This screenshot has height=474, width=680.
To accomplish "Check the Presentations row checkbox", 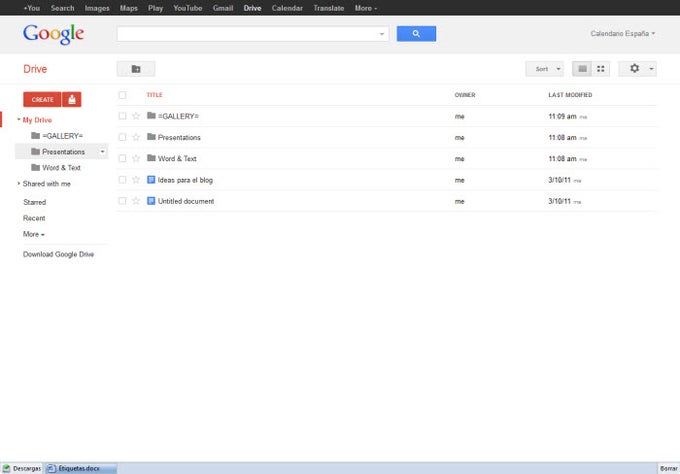I will click(x=123, y=137).
